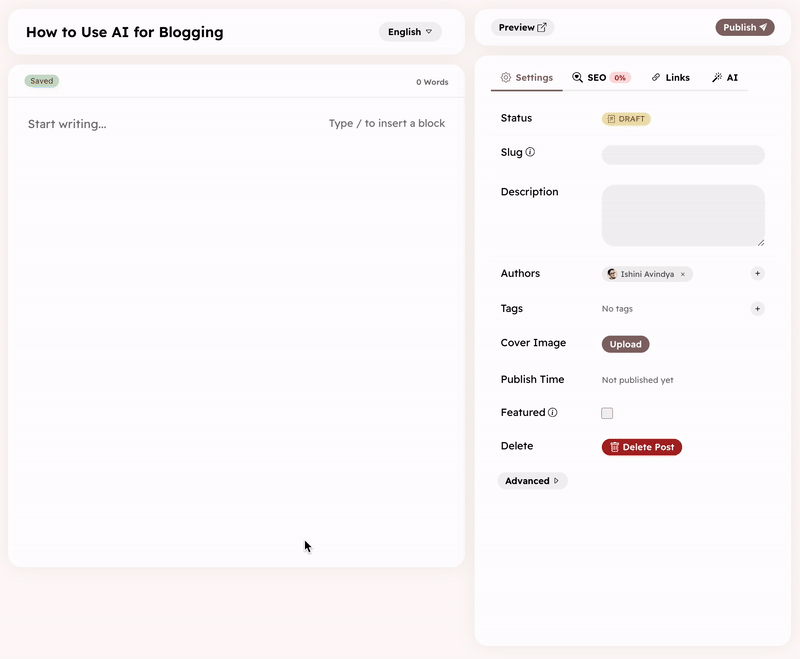Click the info icon beside Featured
Image resolution: width=800 pixels, height=659 pixels.
tap(553, 412)
